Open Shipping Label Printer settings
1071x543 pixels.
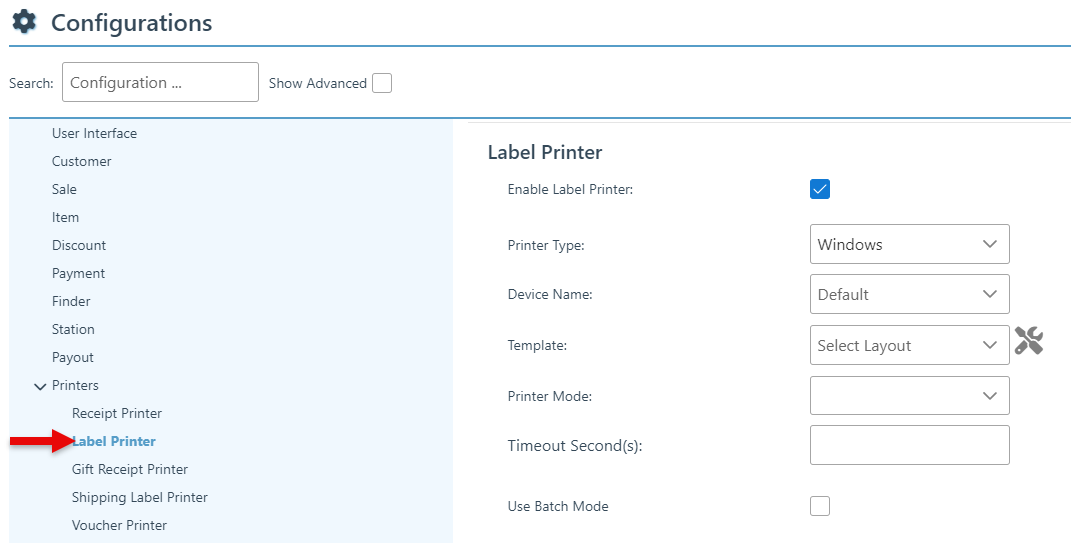[140, 497]
